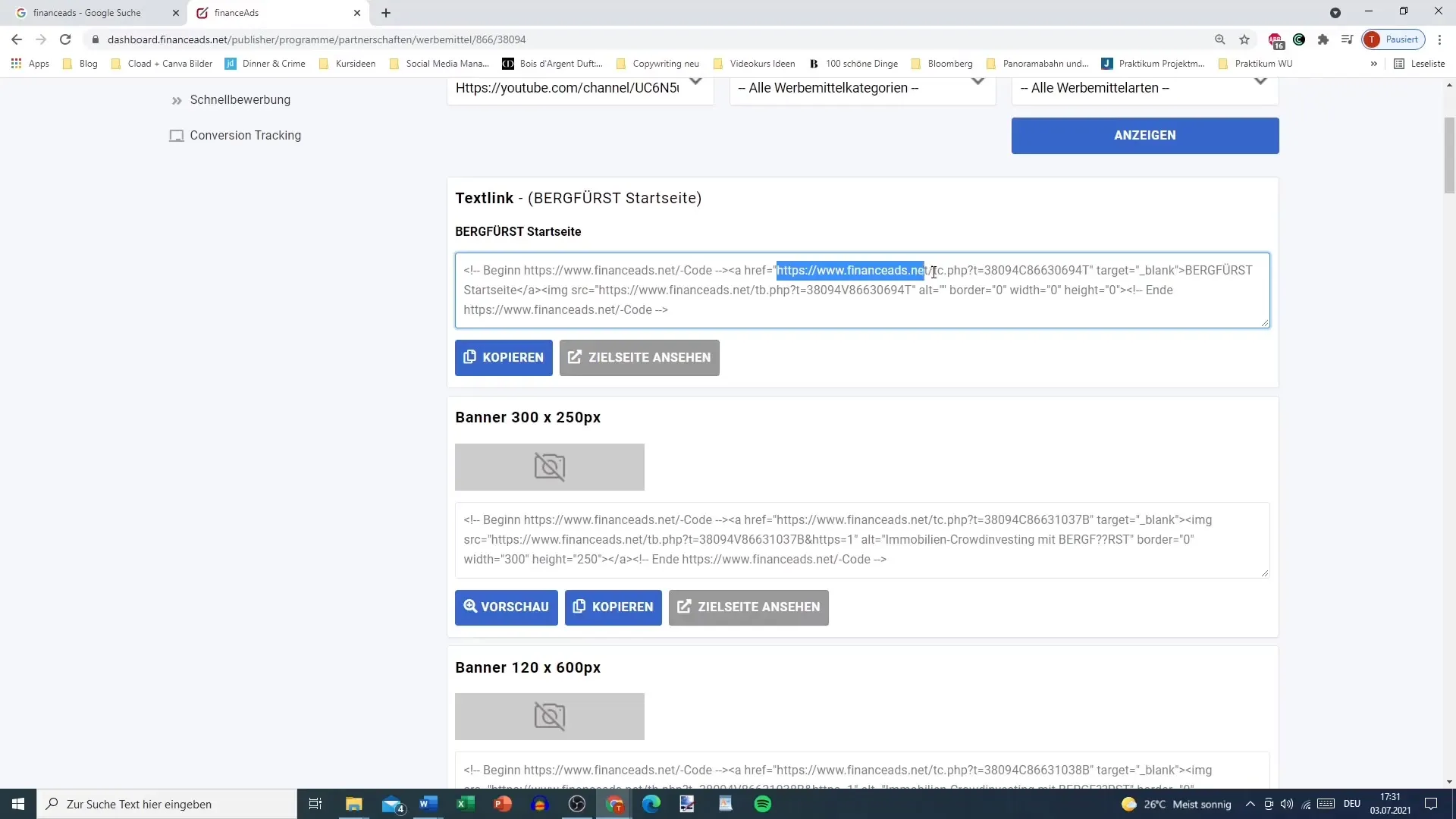Open Spotify from the taskbar
The width and height of the screenshot is (1456, 819).
point(763,804)
